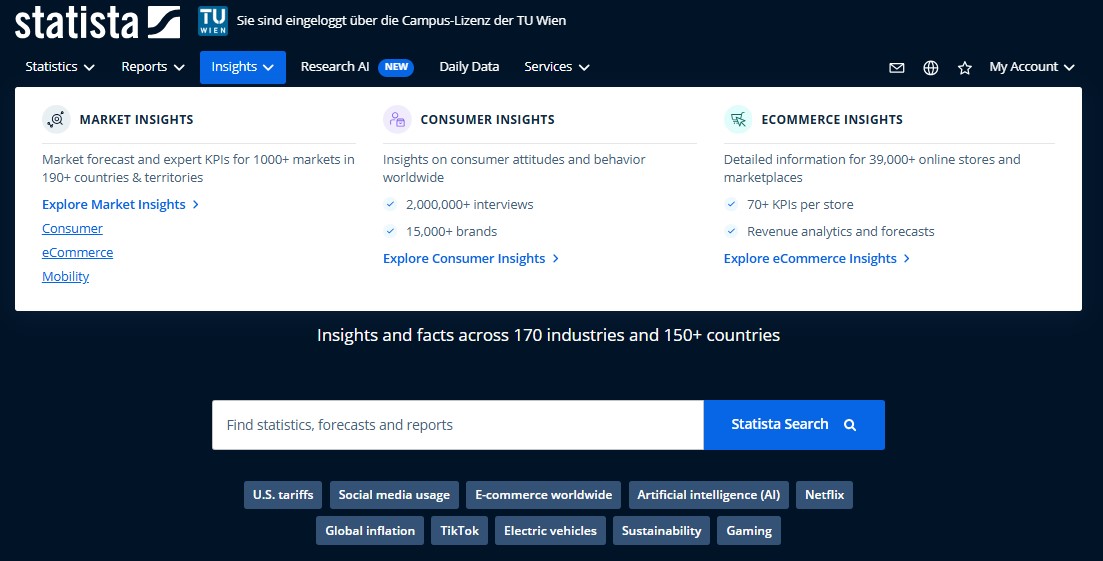Click the NEW badge beside Research AI
The image size is (1103, 561).
[396, 67]
